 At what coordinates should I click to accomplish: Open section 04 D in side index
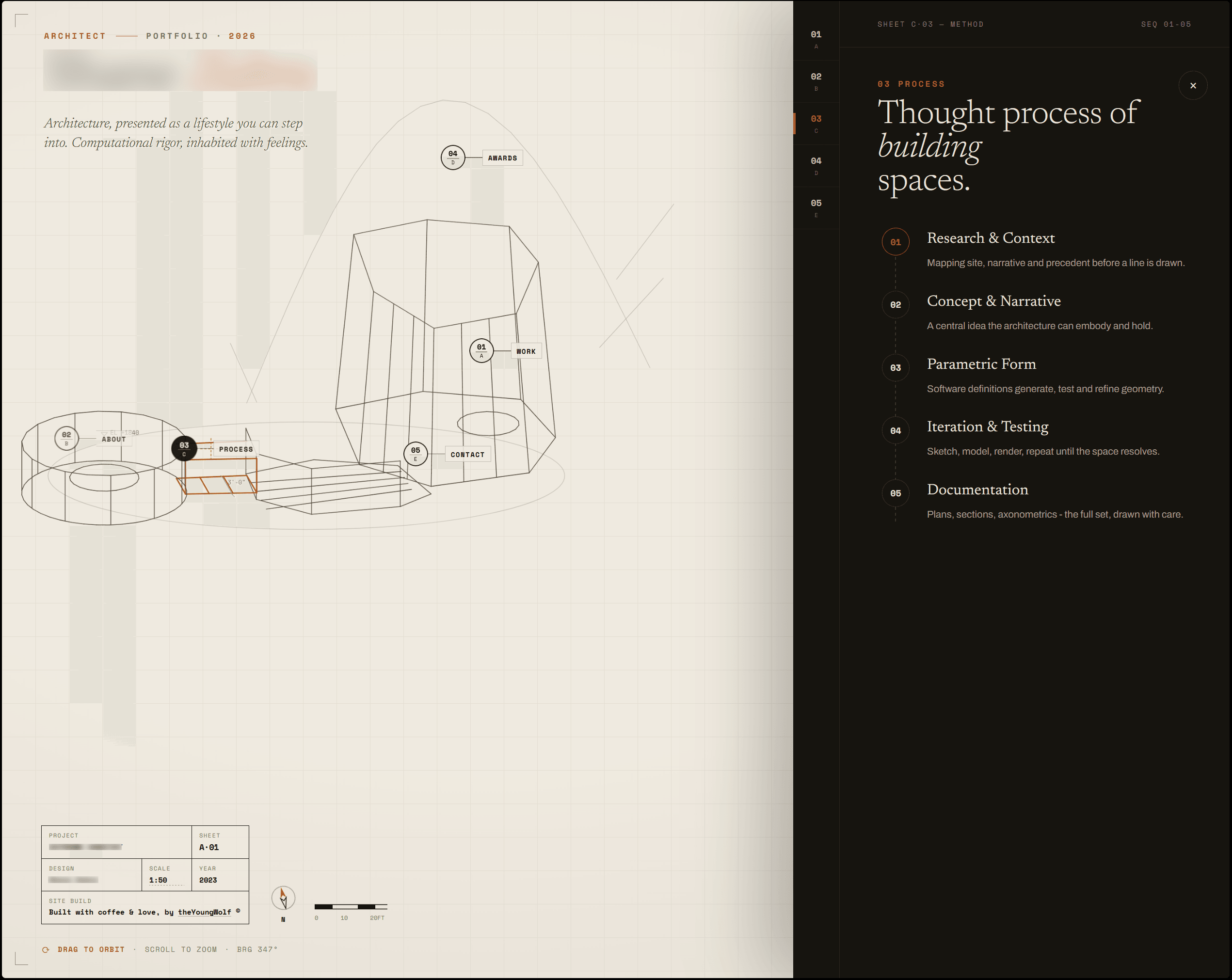816,166
